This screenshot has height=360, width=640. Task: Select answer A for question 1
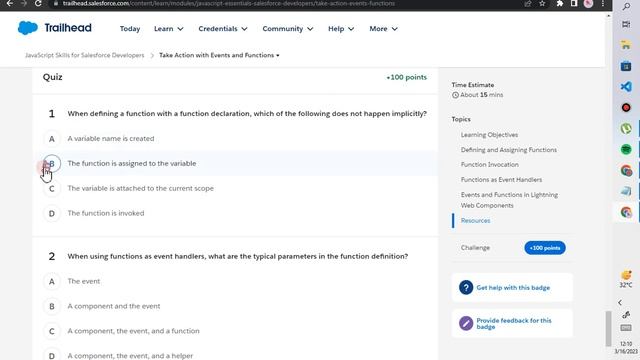tap(52, 139)
